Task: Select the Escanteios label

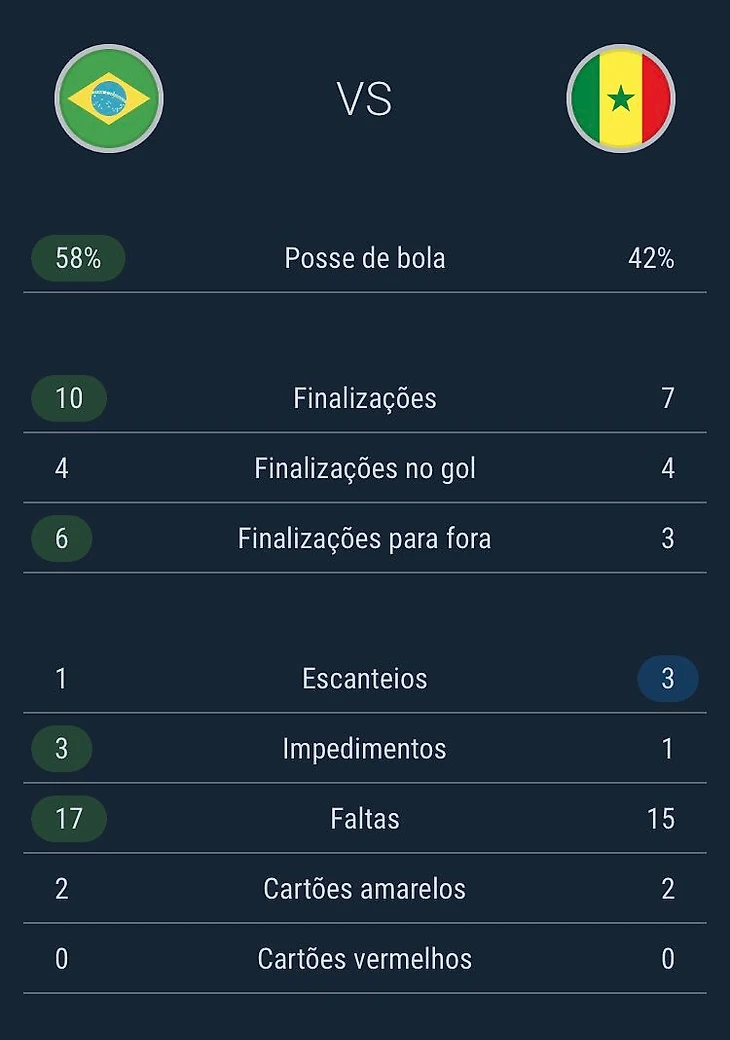Action: [x=365, y=678]
